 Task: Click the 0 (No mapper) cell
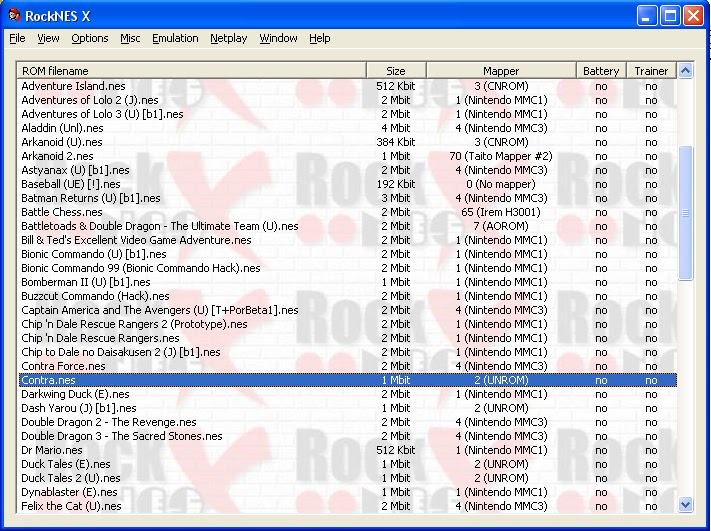click(x=501, y=184)
